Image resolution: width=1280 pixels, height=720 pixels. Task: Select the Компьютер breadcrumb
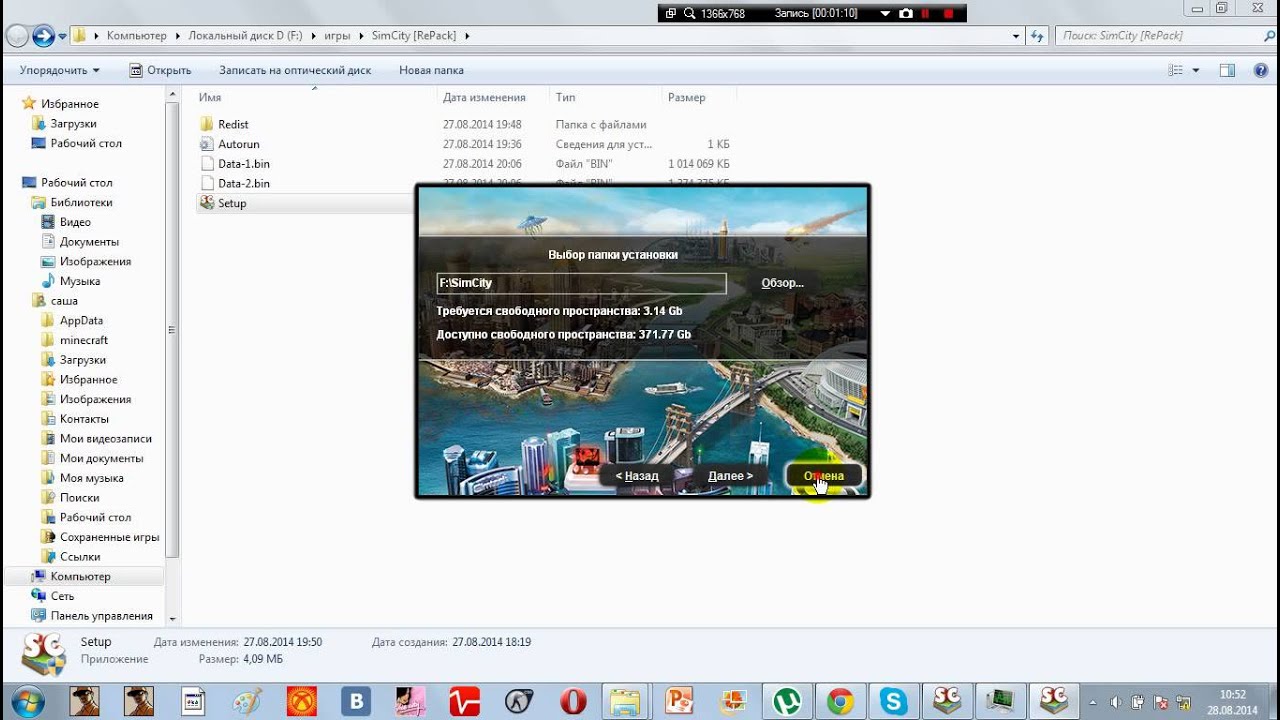coord(137,36)
